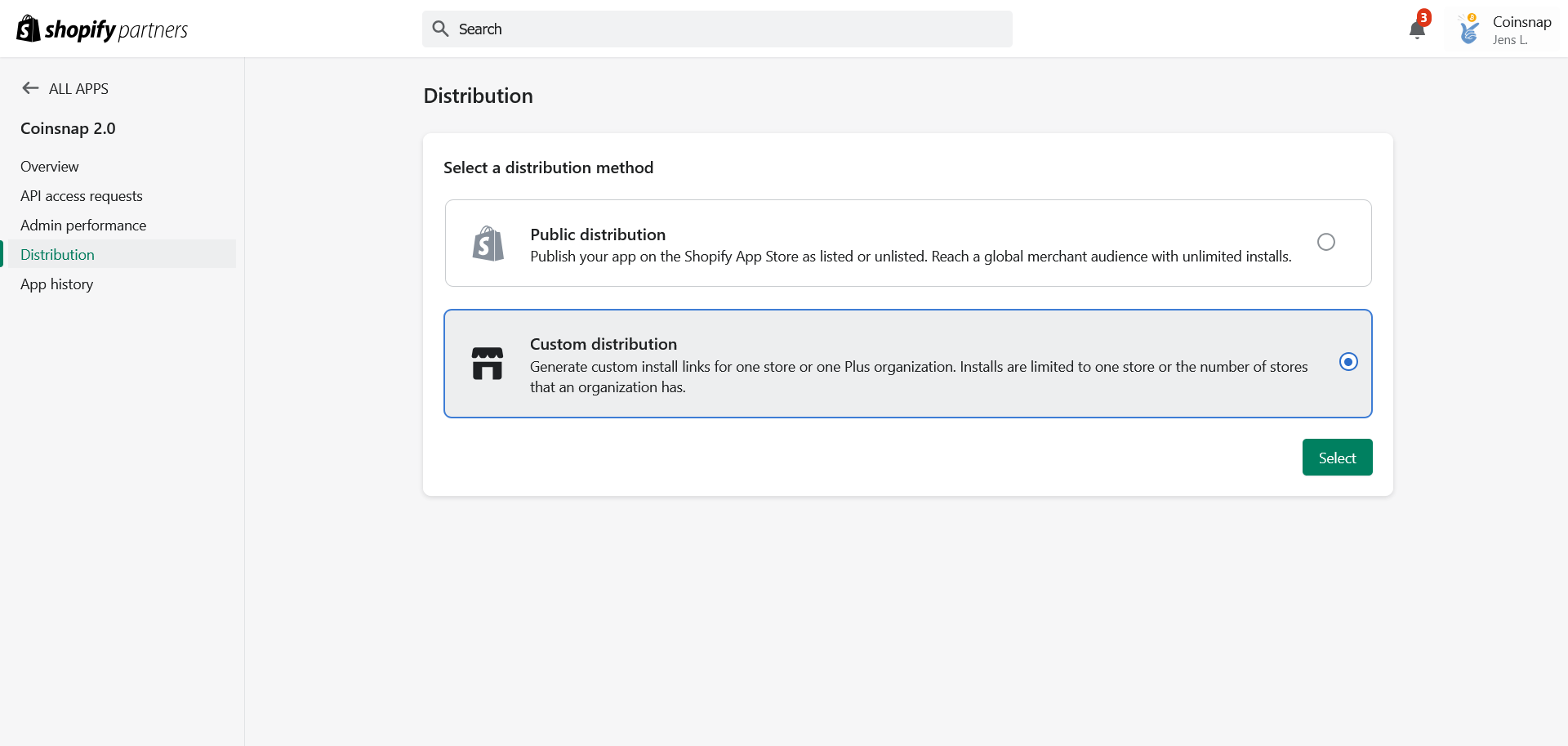Go to API access requests
This screenshot has height=746, width=1568.
(x=82, y=196)
